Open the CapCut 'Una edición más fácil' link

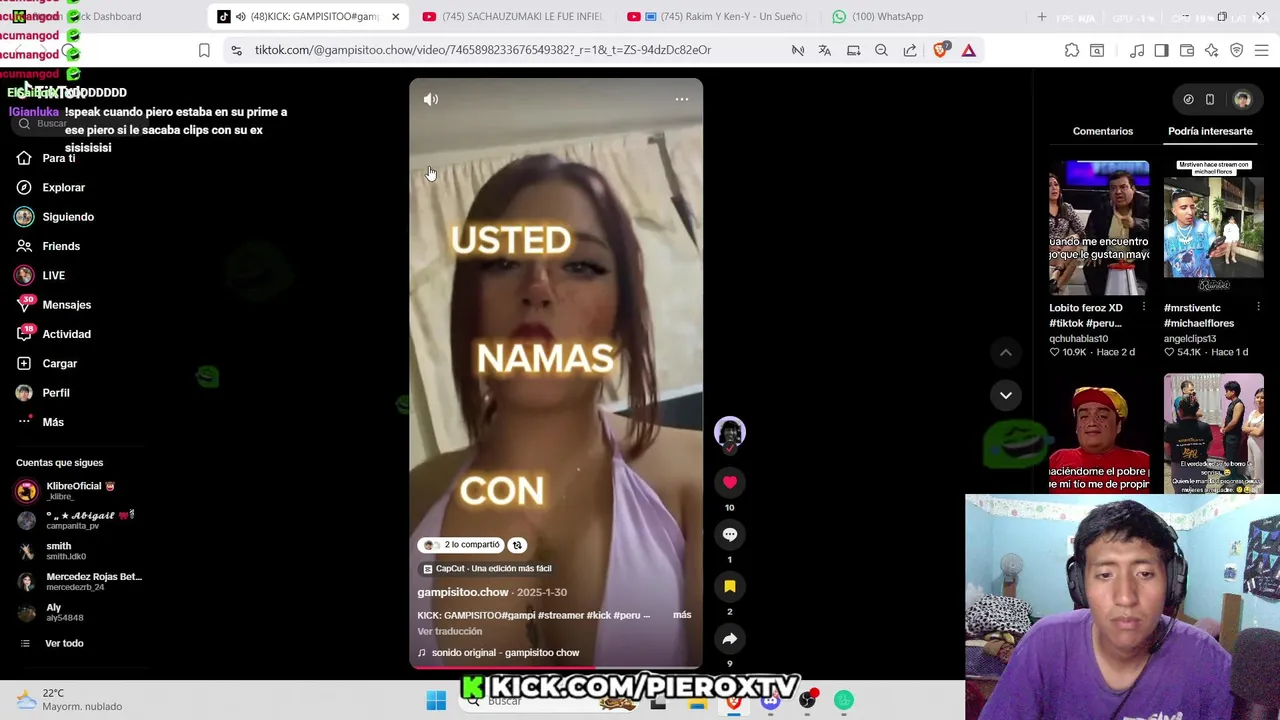pyautogui.click(x=487, y=568)
